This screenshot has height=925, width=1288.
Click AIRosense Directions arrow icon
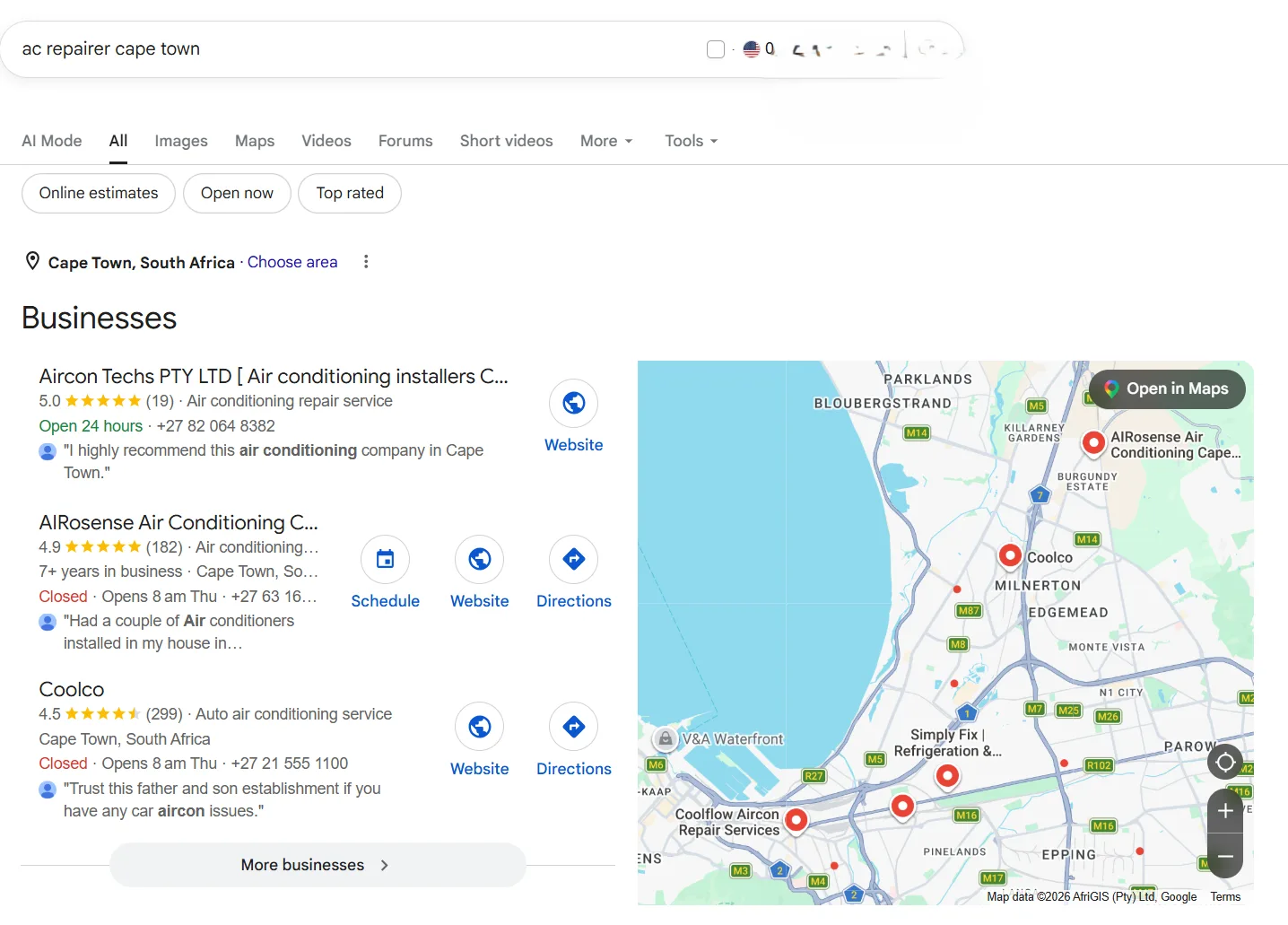pyautogui.click(x=574, y=560)
